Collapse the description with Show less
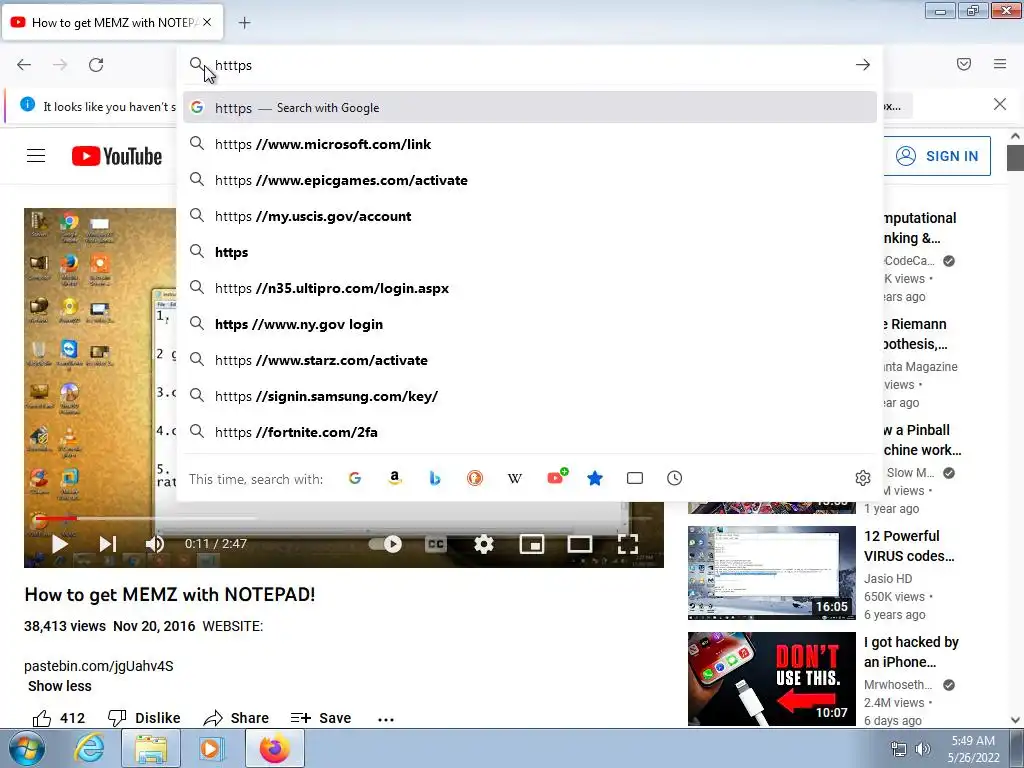Viewport: 1024px width, 768px height. [x=59, y=686]
